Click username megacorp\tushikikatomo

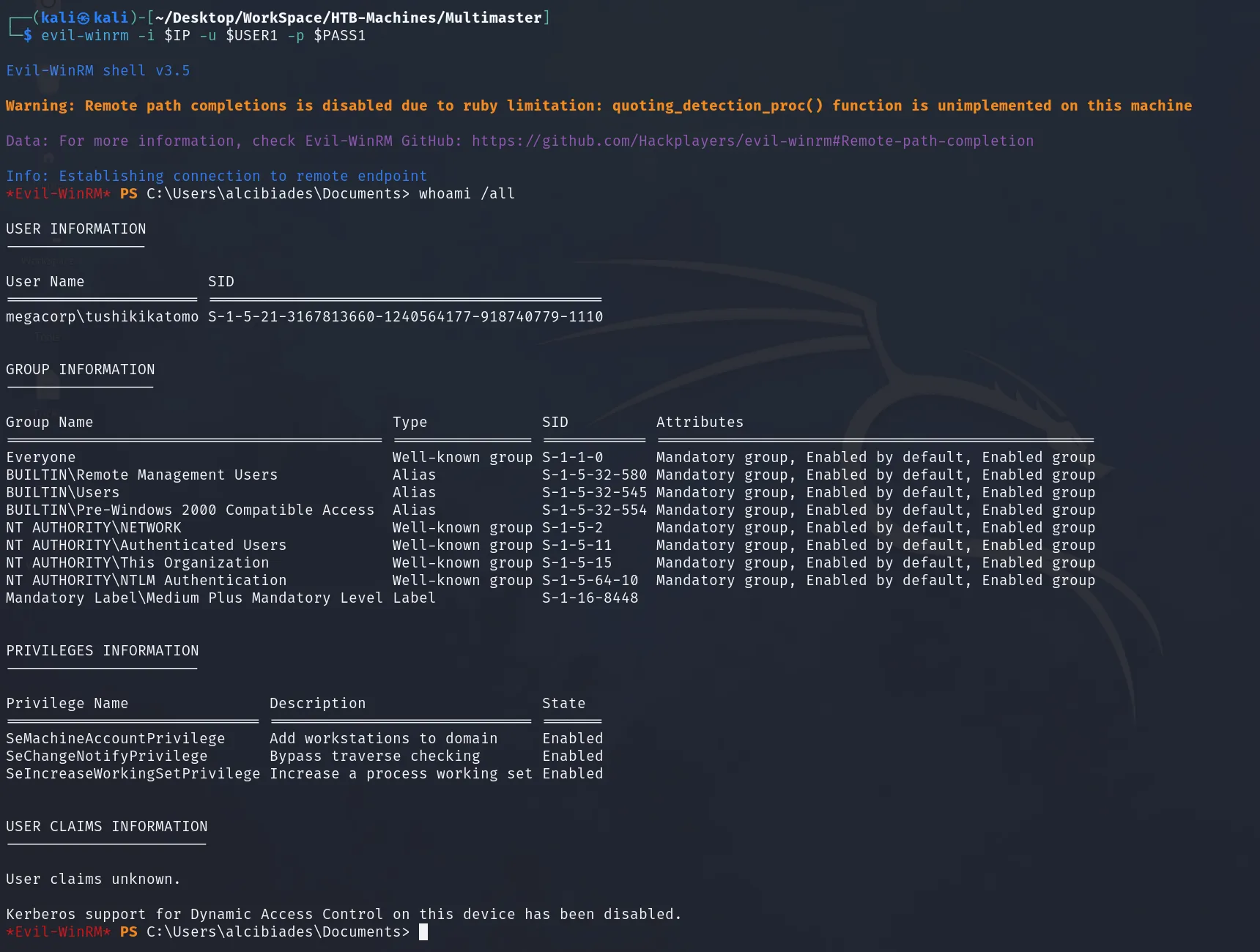point(103,316)
